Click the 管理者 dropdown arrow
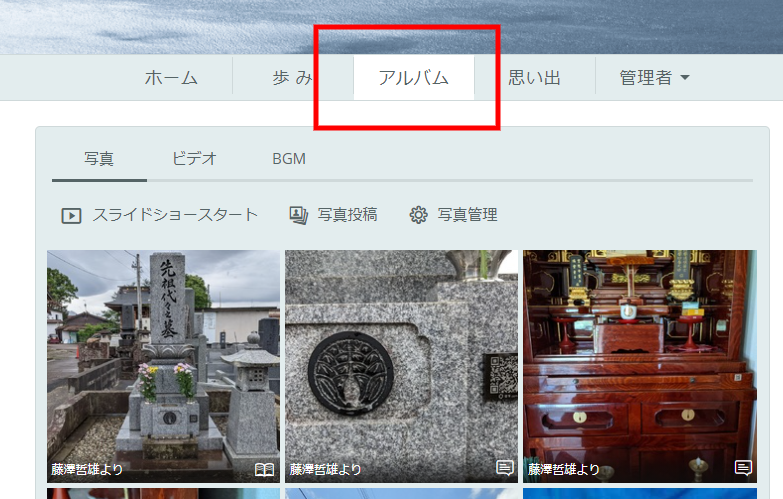The width and height of the screenshot is (783, 499). pyautogui.click(x=685, y=78)
